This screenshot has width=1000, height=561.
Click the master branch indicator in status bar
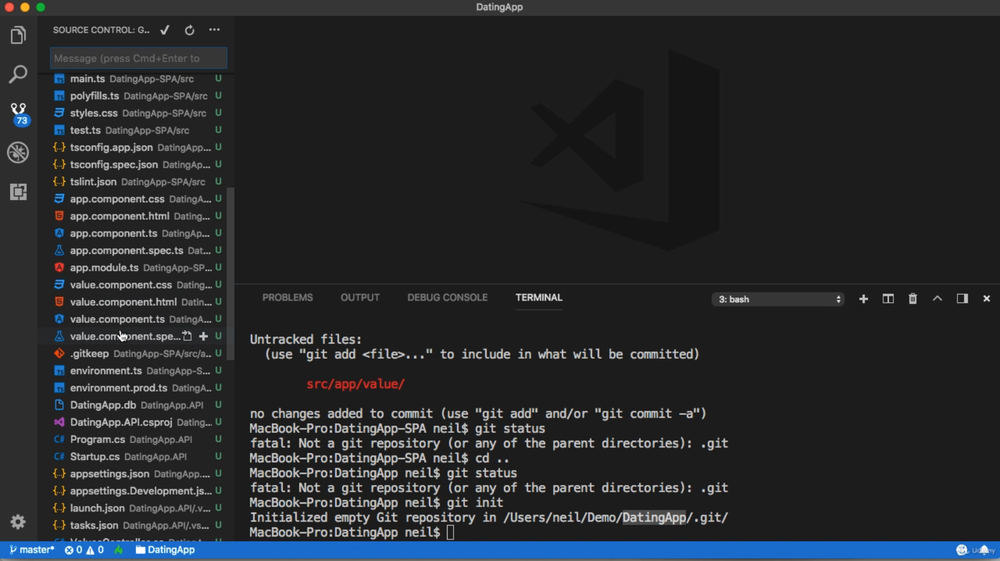tap(31, 550)
